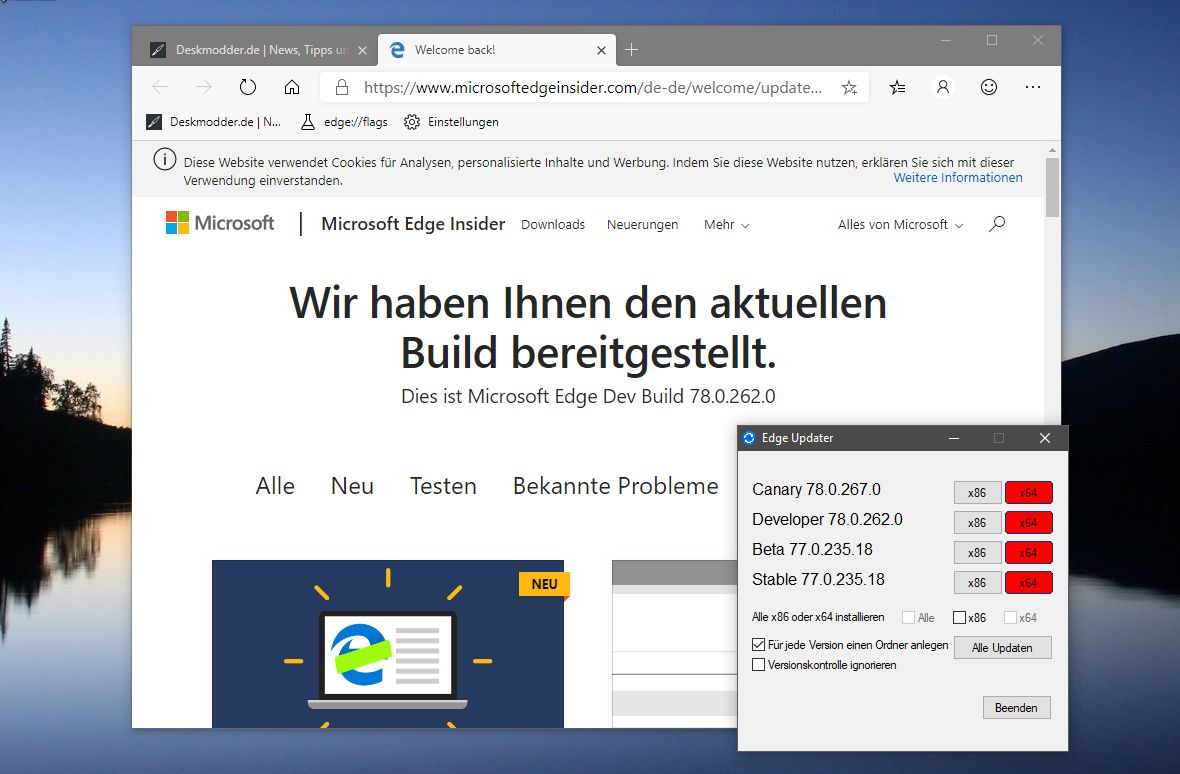Viewport: 1180px width, 774px height.
Task: Download Developer x64 build
Action: point(1028,523)
